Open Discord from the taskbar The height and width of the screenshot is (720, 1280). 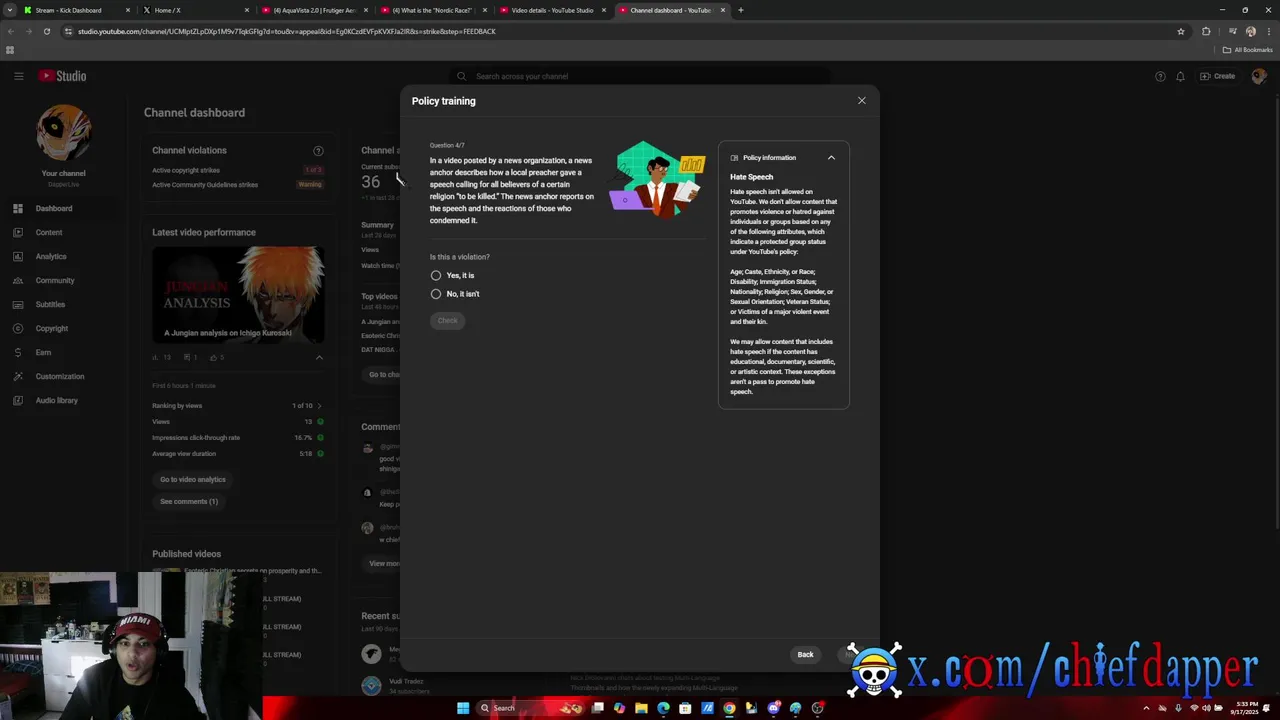[x=773, y=708]
